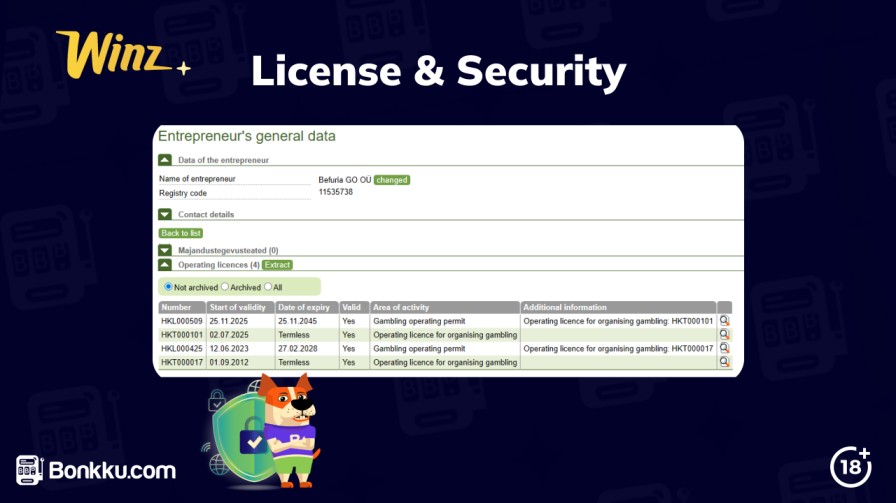Click the Winz logo
Viewport: 896px width, 503px height.
(x=122, y=54)
